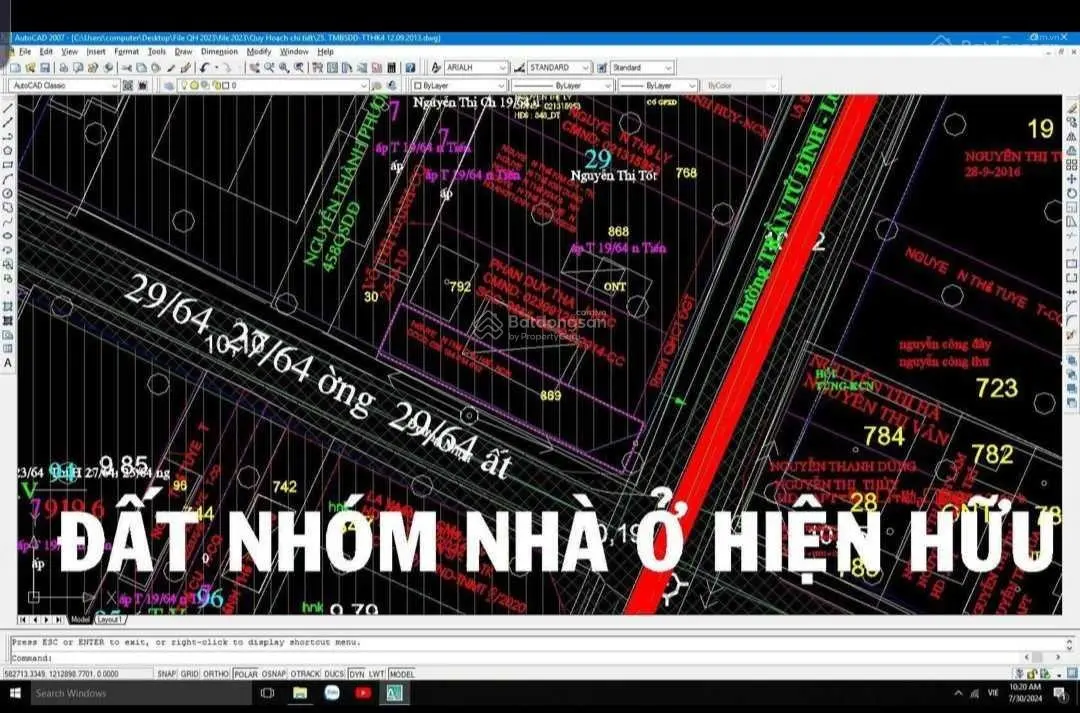Click the Task View taskbar button
1080x713 pixels.
tap(267, 693)
